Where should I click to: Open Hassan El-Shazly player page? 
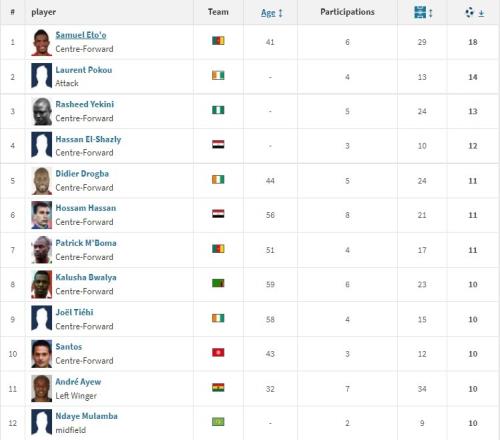[x=88, y=139]
